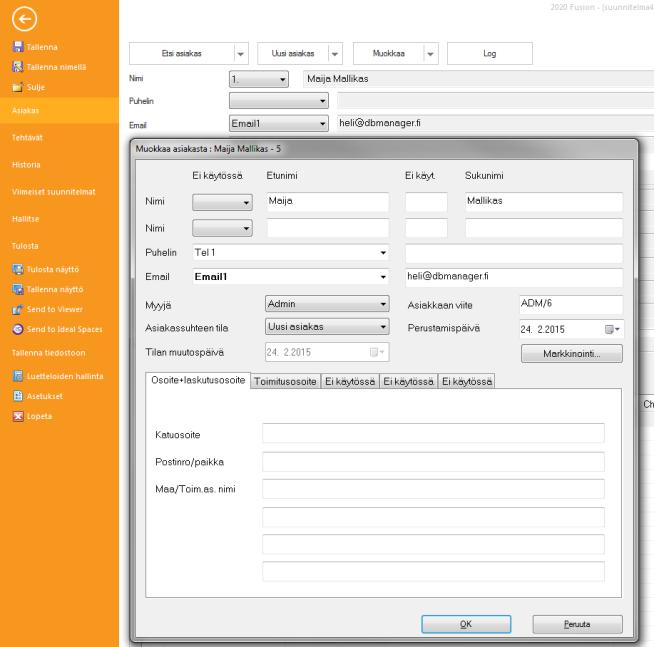
Task: Select Viimeiset suunnitelmat in sidebar
Action: [x=53, y=192]
